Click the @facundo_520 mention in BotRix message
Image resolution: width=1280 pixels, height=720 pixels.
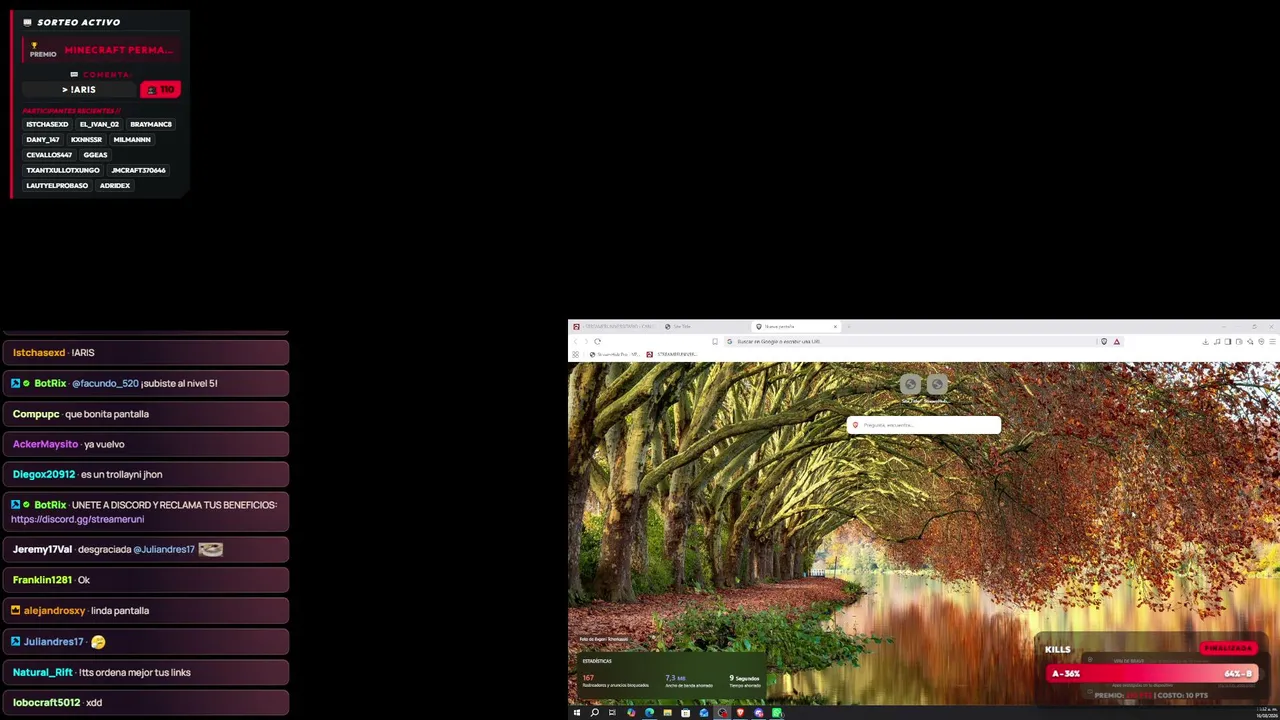(x=105, y=384)
